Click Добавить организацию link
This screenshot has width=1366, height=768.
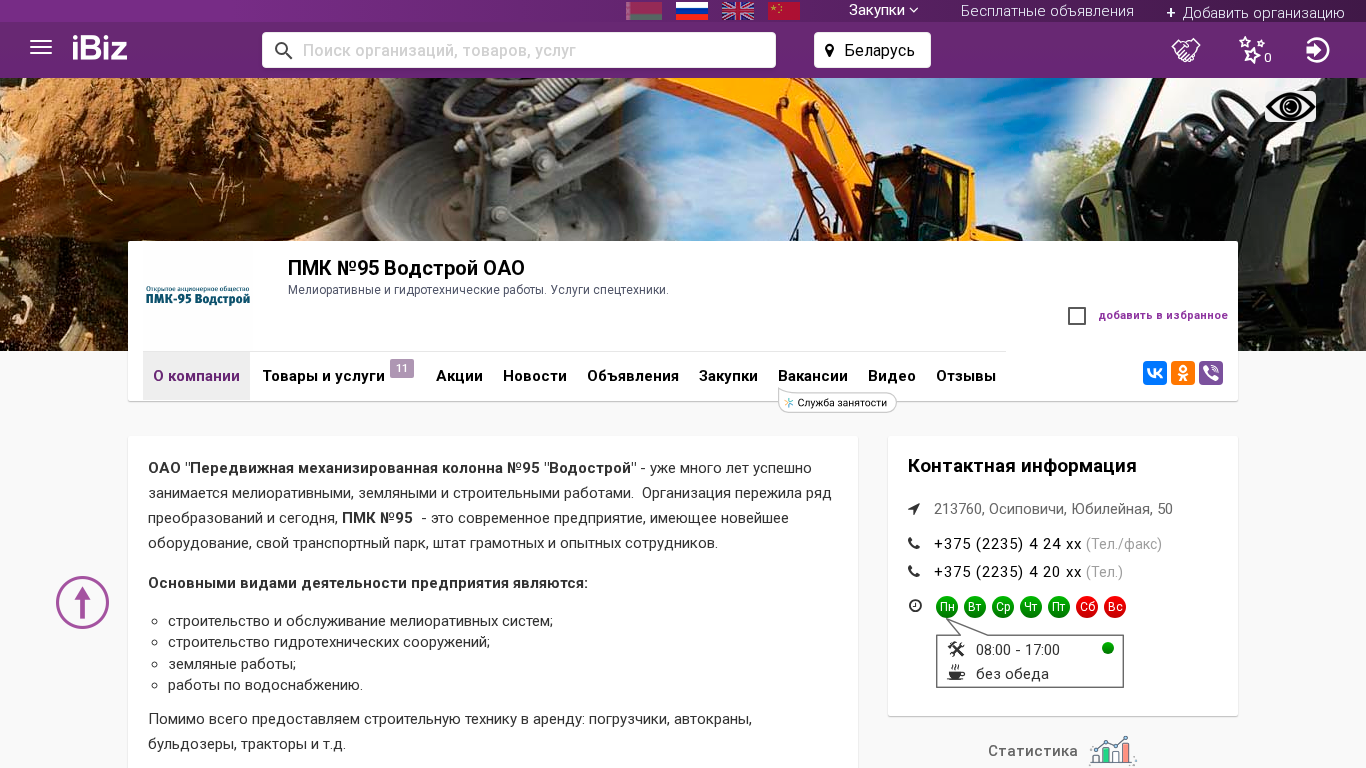click(x=1255, y=13)
